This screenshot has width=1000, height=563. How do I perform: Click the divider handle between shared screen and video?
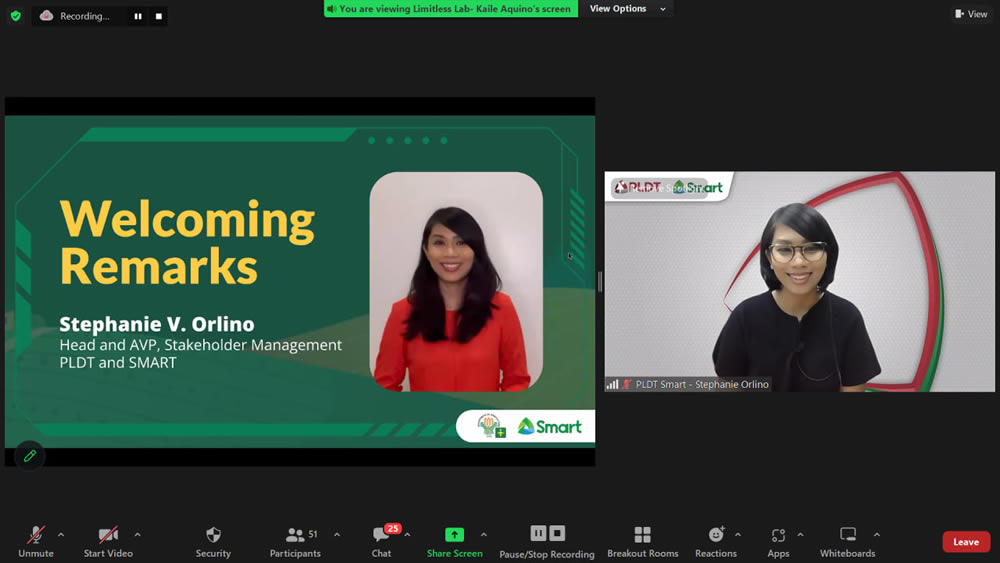[599, 281]
